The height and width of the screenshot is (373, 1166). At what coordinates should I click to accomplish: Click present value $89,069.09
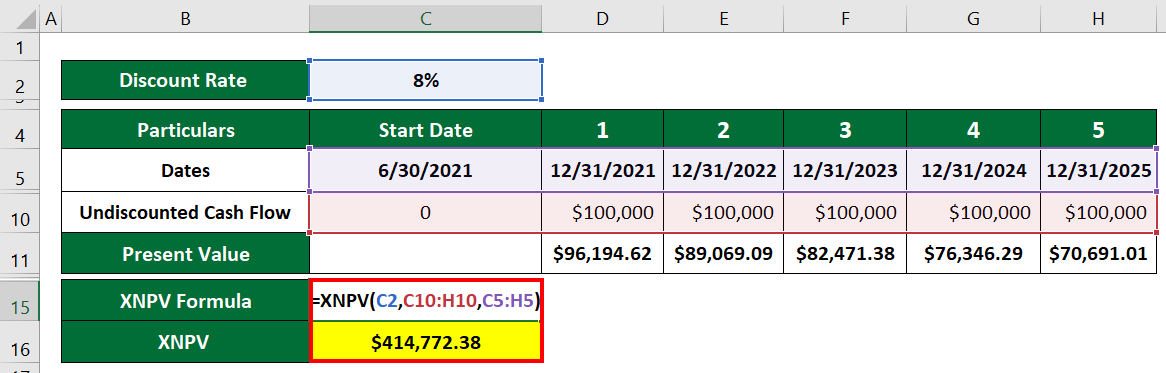pyautogui.click(x=724, y=254)
